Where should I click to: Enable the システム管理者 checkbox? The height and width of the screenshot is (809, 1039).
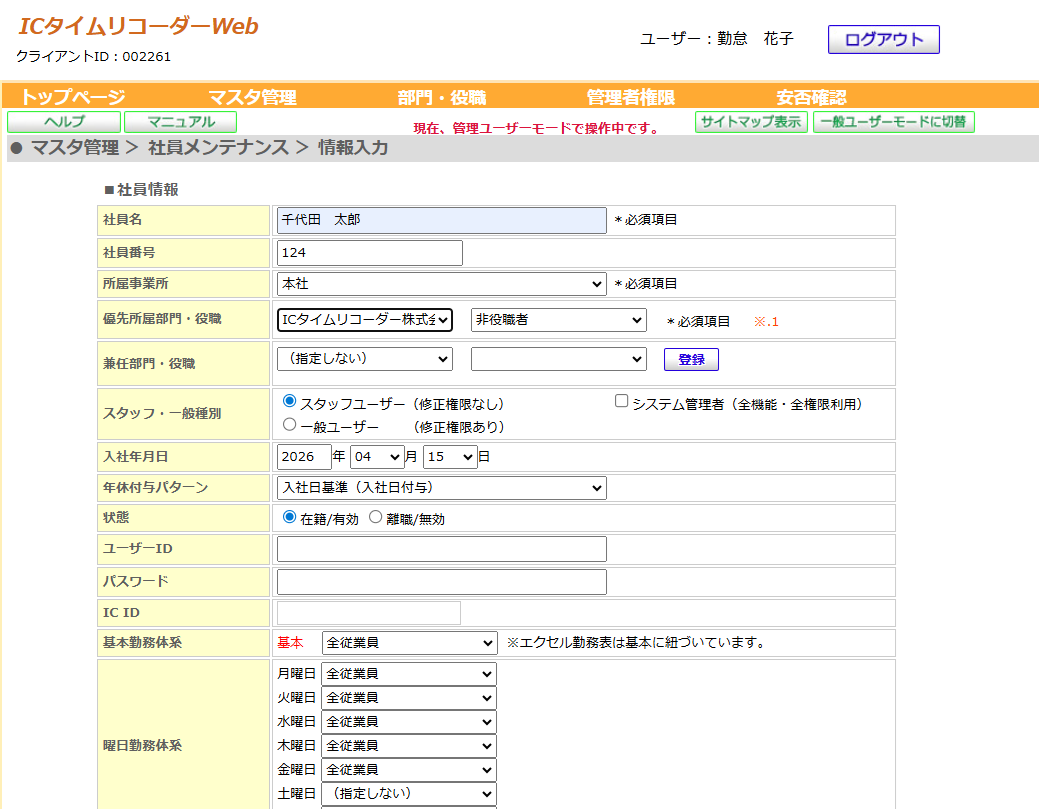[621, 402]
